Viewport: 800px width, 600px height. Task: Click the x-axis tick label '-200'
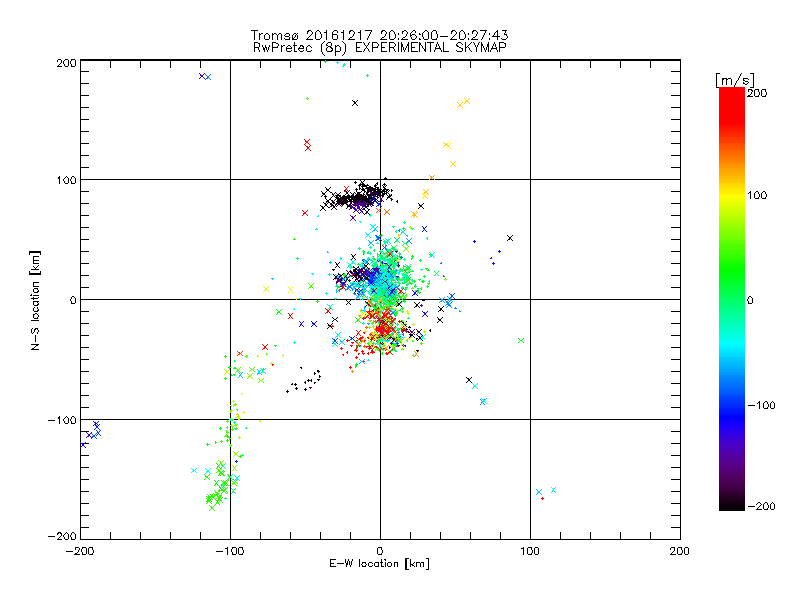pos(80,551)
